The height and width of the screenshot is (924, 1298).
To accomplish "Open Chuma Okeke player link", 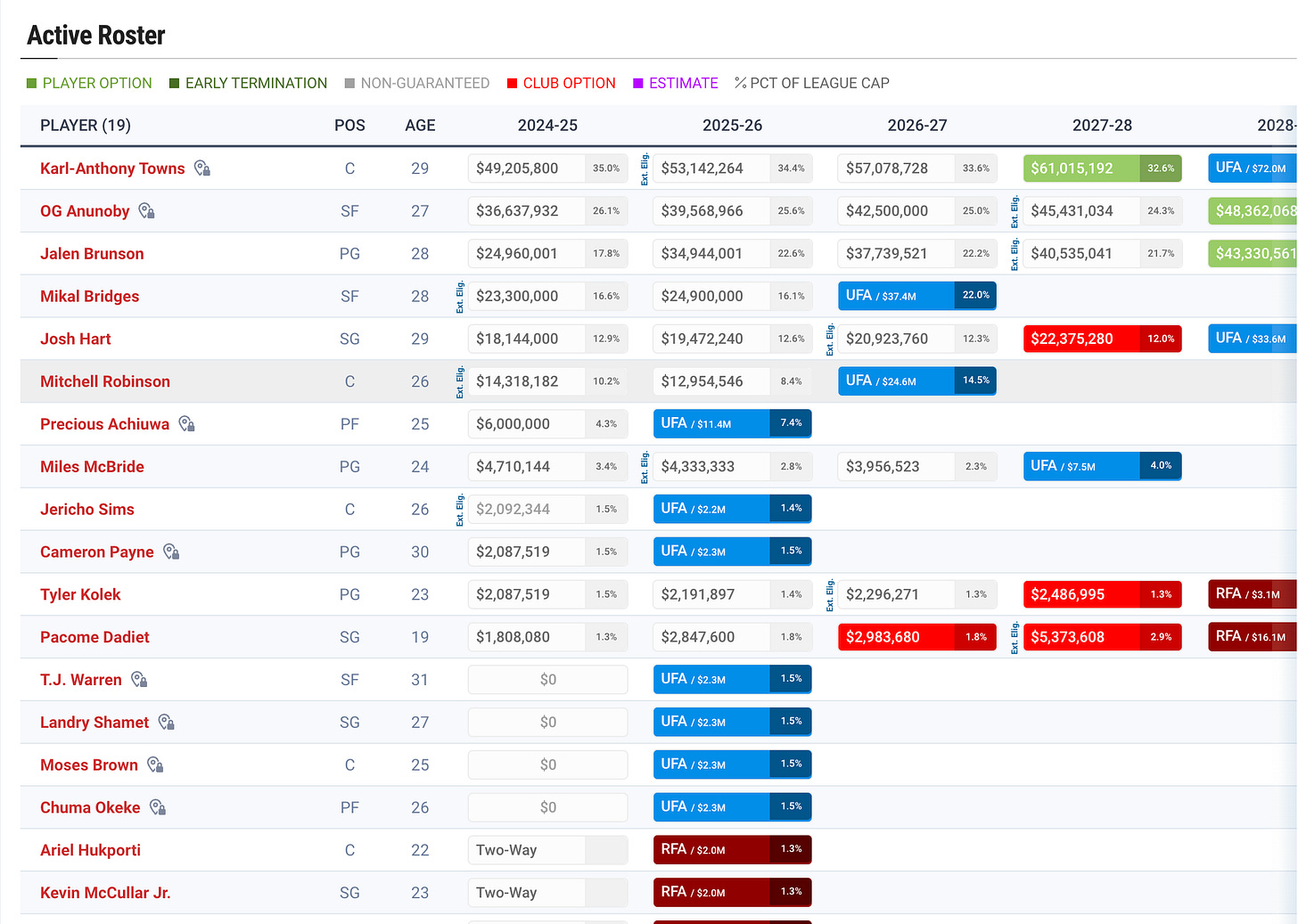I will pos(90,807).
